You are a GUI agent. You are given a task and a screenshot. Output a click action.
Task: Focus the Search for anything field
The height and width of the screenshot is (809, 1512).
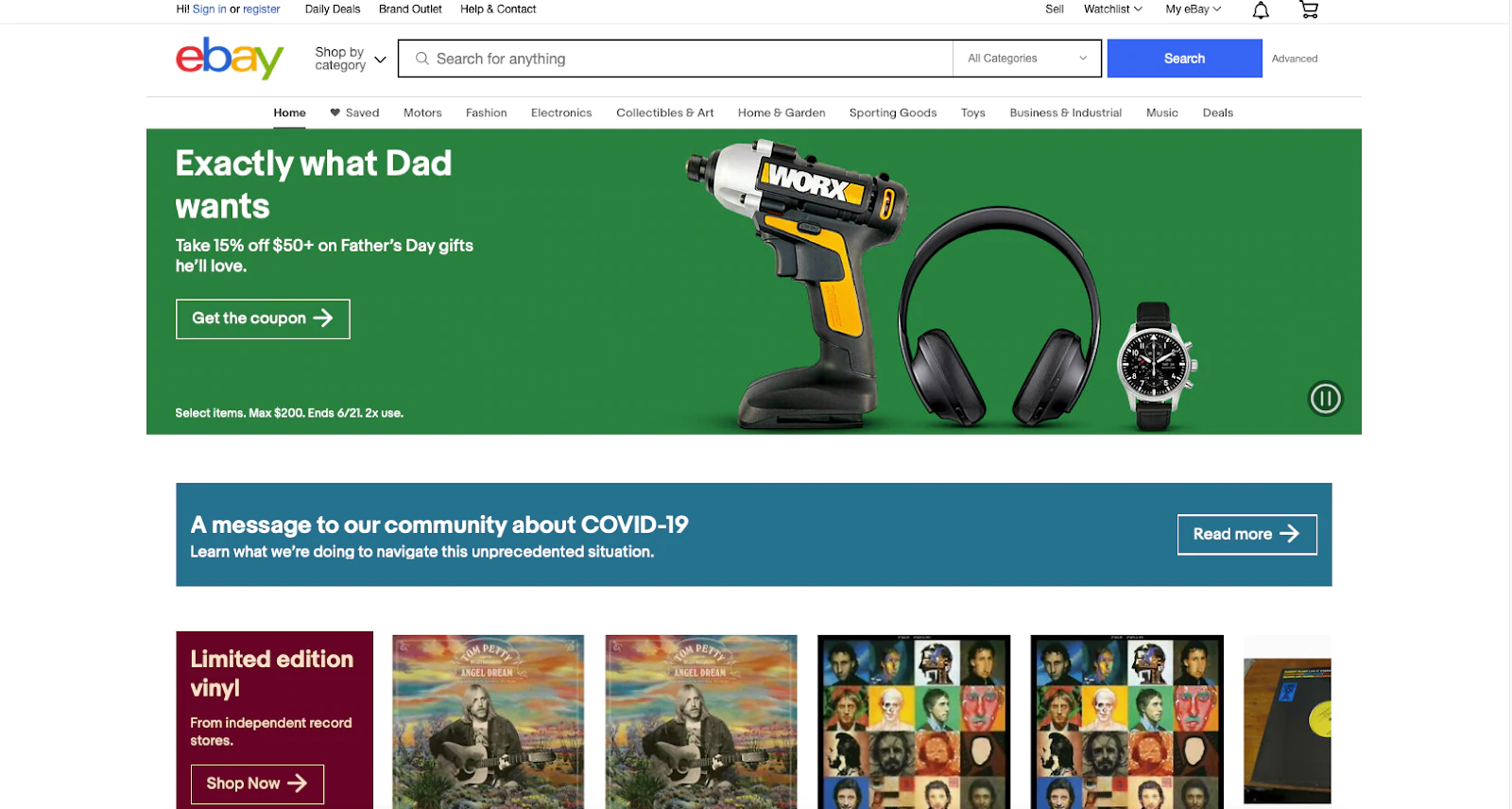(676, 59)
